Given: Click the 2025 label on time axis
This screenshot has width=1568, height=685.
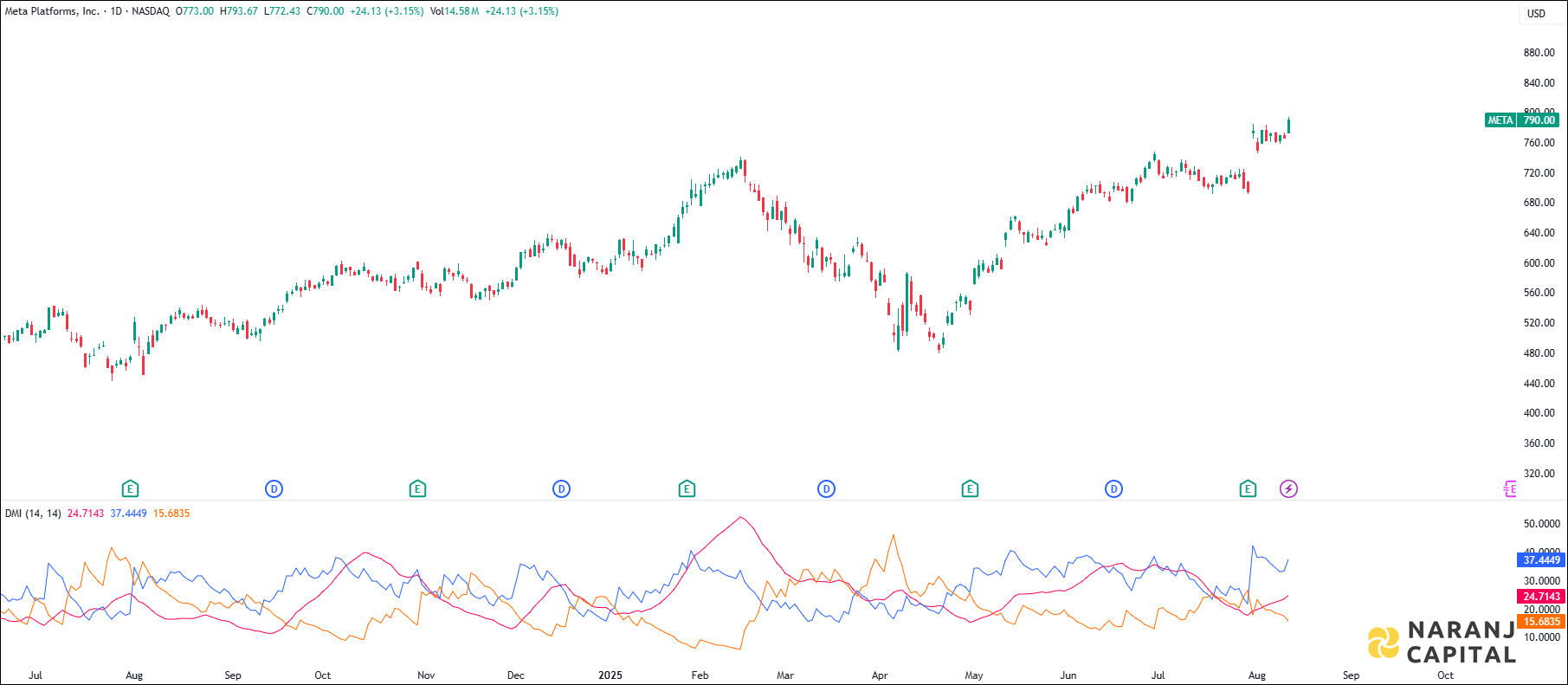Looking at the screenshot, I should 610,675.
